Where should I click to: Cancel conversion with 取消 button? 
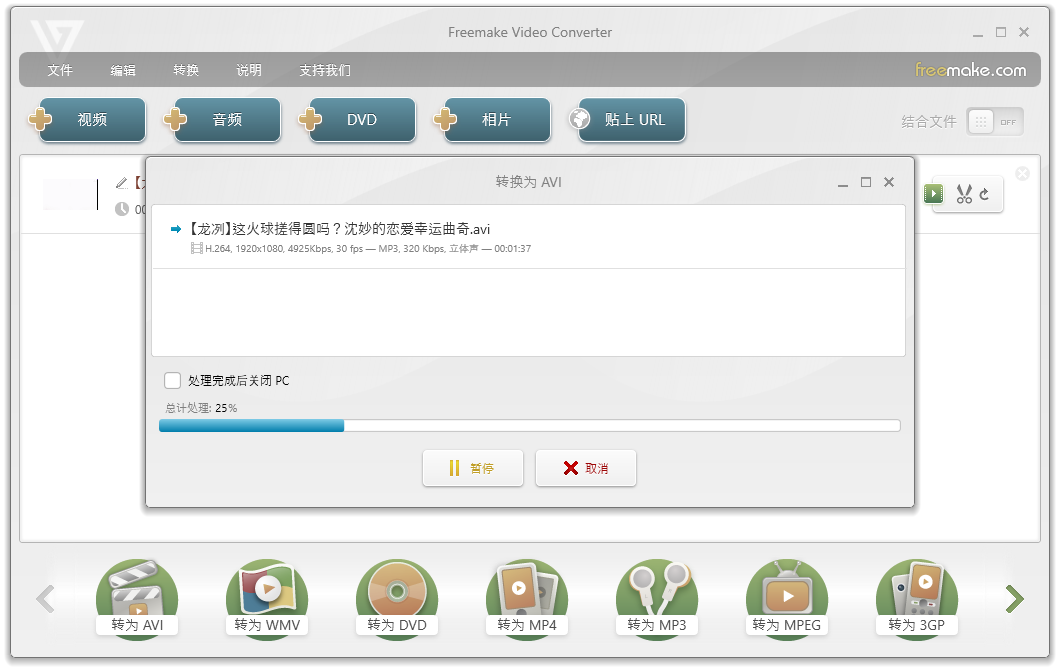(x=586, y=468)
